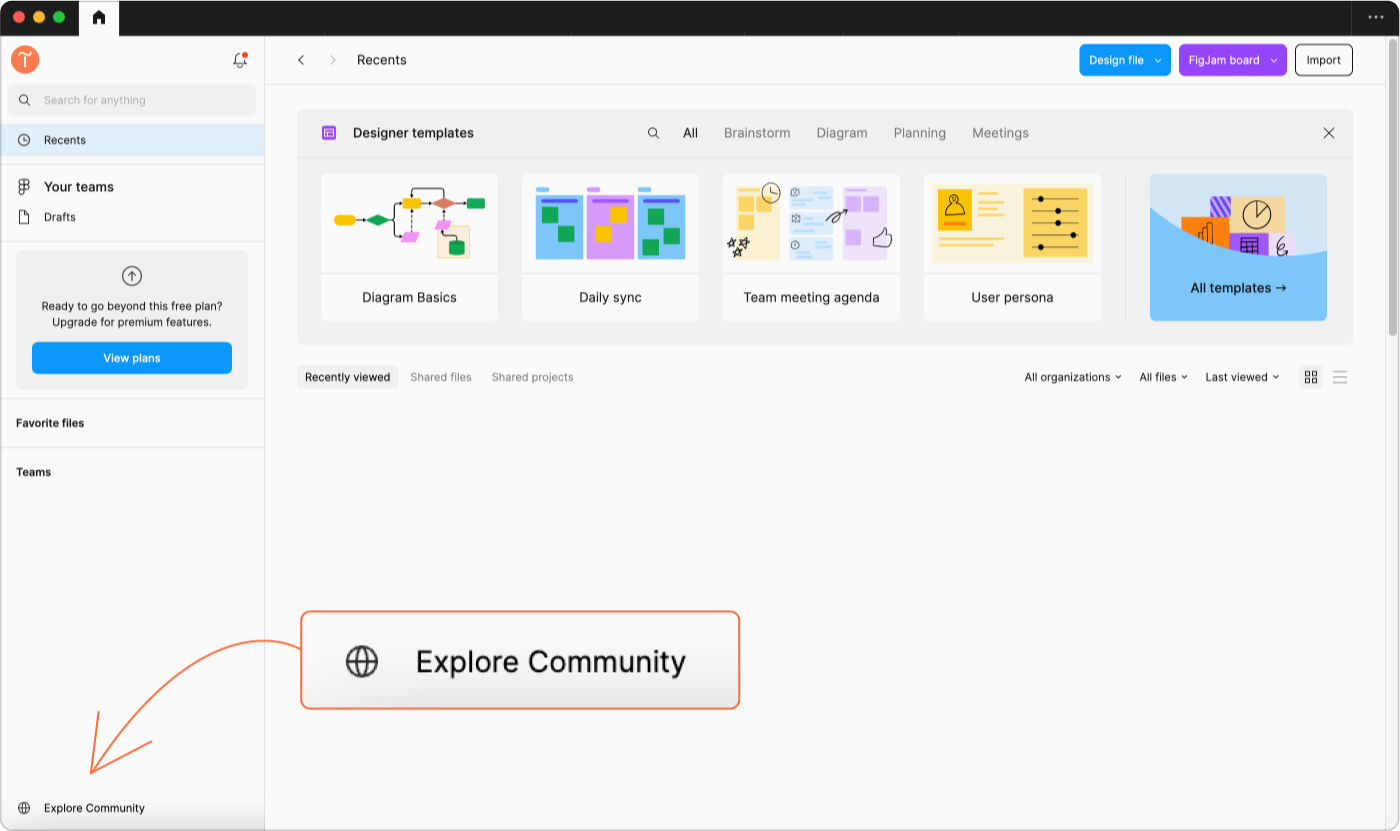The width and height of the screenshot is (1400, 831).
Task: Click the Figma logo beside Your teams
Action: click(24, 187)
